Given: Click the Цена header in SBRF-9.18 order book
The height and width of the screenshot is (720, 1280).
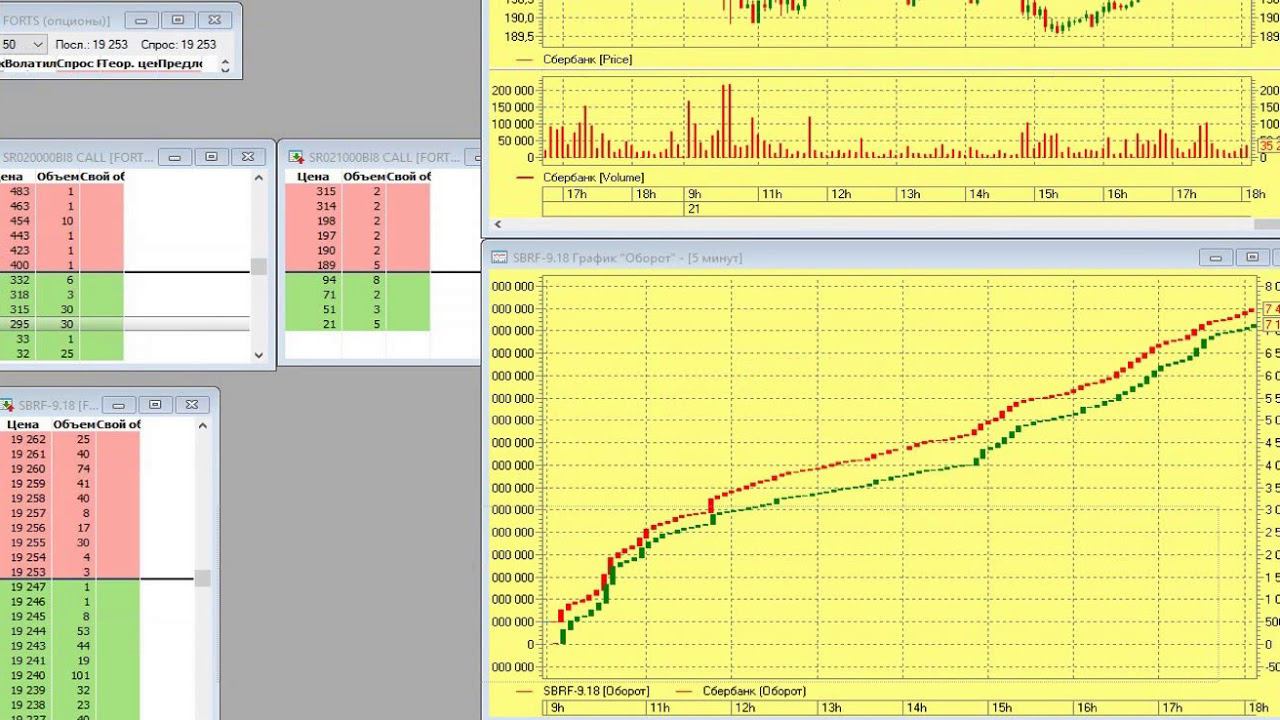Looking at the screenshot, I should tap(22, 425).
